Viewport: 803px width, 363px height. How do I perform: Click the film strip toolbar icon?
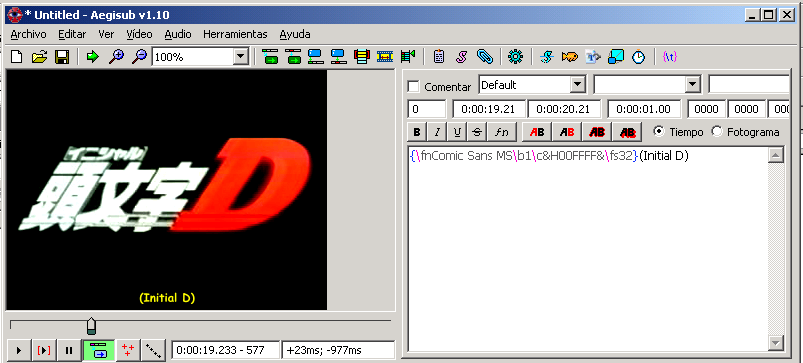(385, 57)
